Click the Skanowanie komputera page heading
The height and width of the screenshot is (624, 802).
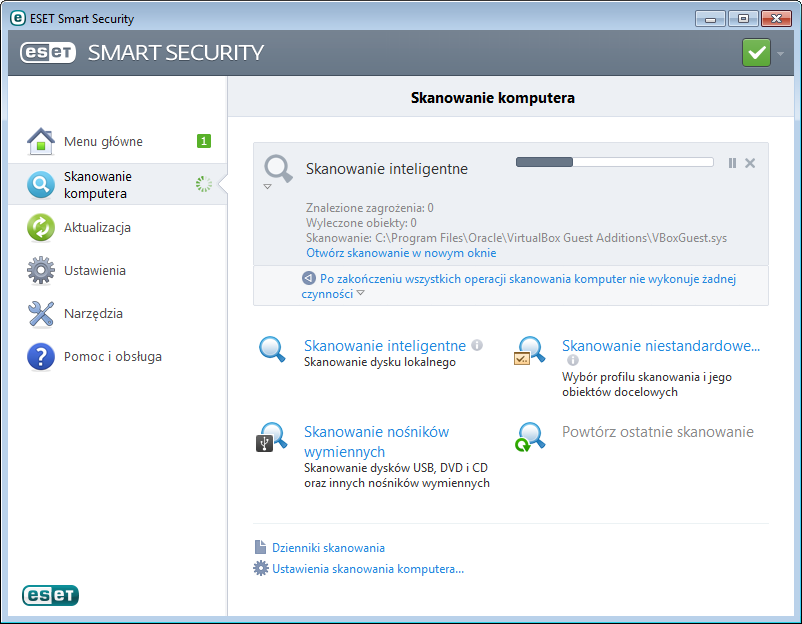493,98
